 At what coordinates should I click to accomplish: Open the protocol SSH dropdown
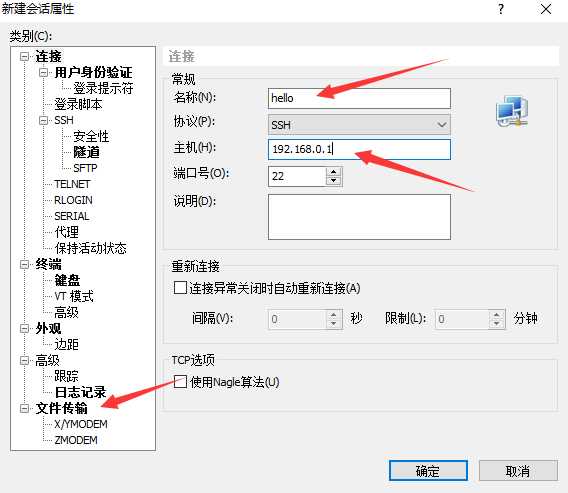(x=359, y=125)
